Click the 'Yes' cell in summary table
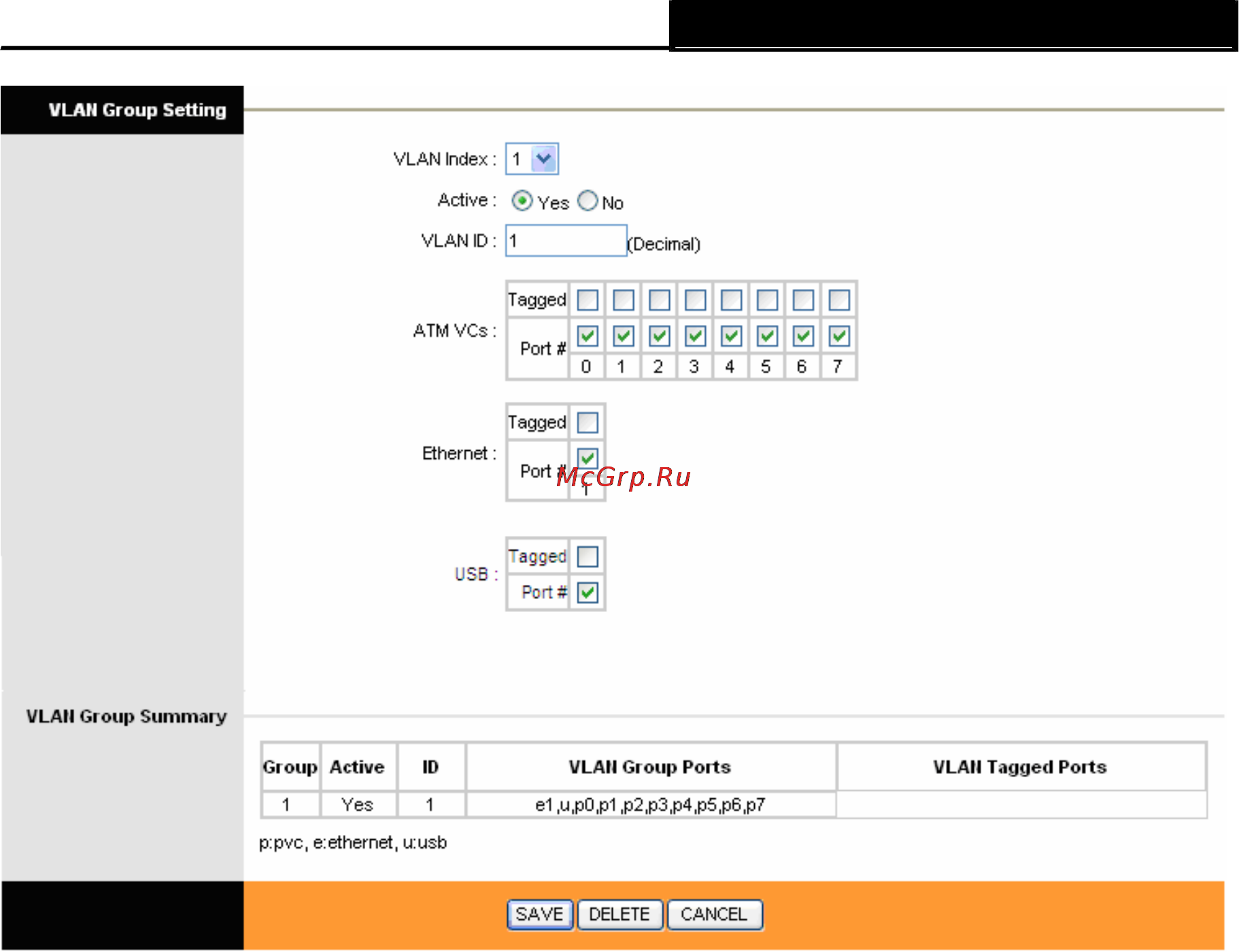 tap(358, 805)
